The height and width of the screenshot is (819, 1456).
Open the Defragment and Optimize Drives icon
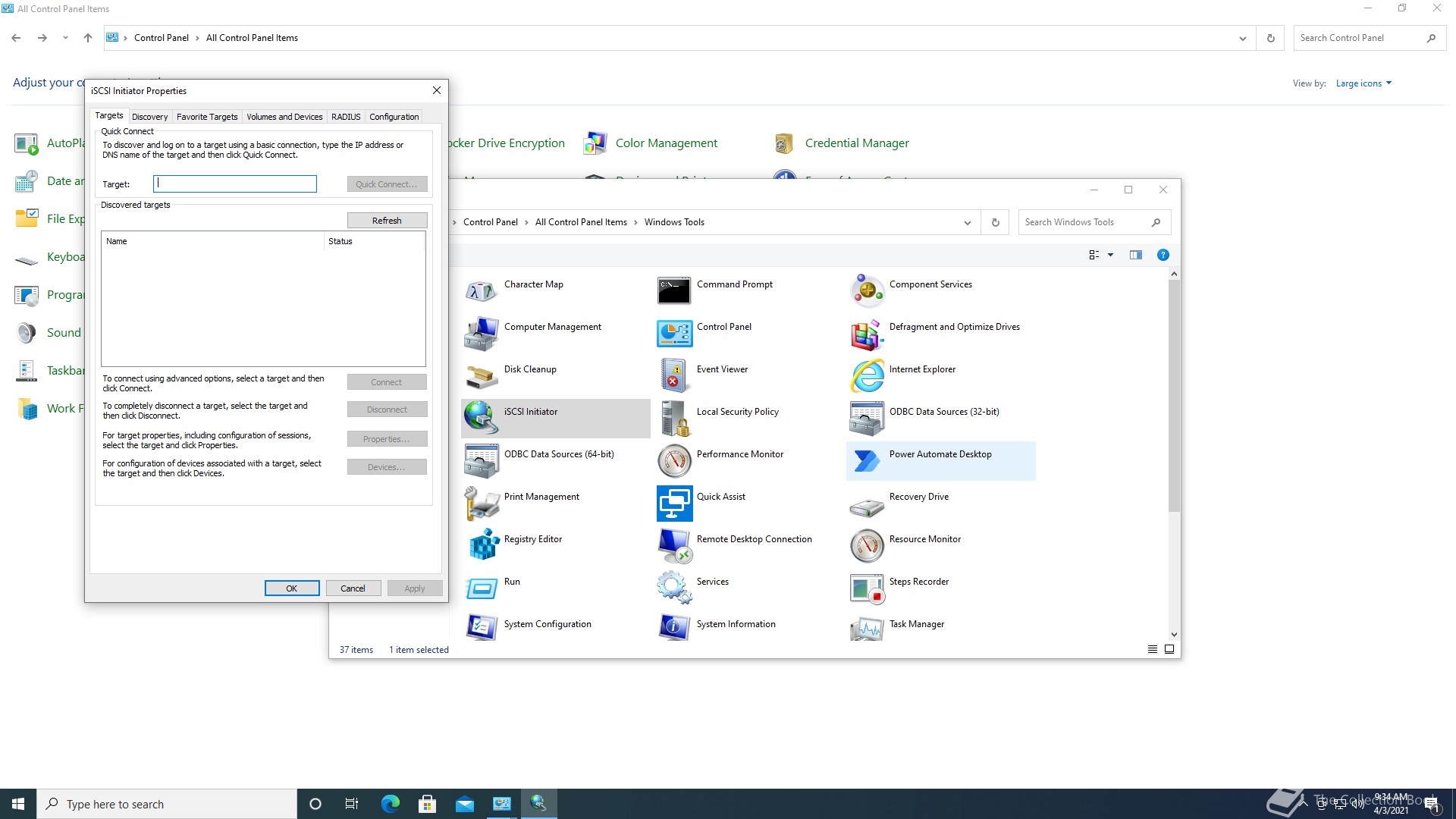coord(866,333)
